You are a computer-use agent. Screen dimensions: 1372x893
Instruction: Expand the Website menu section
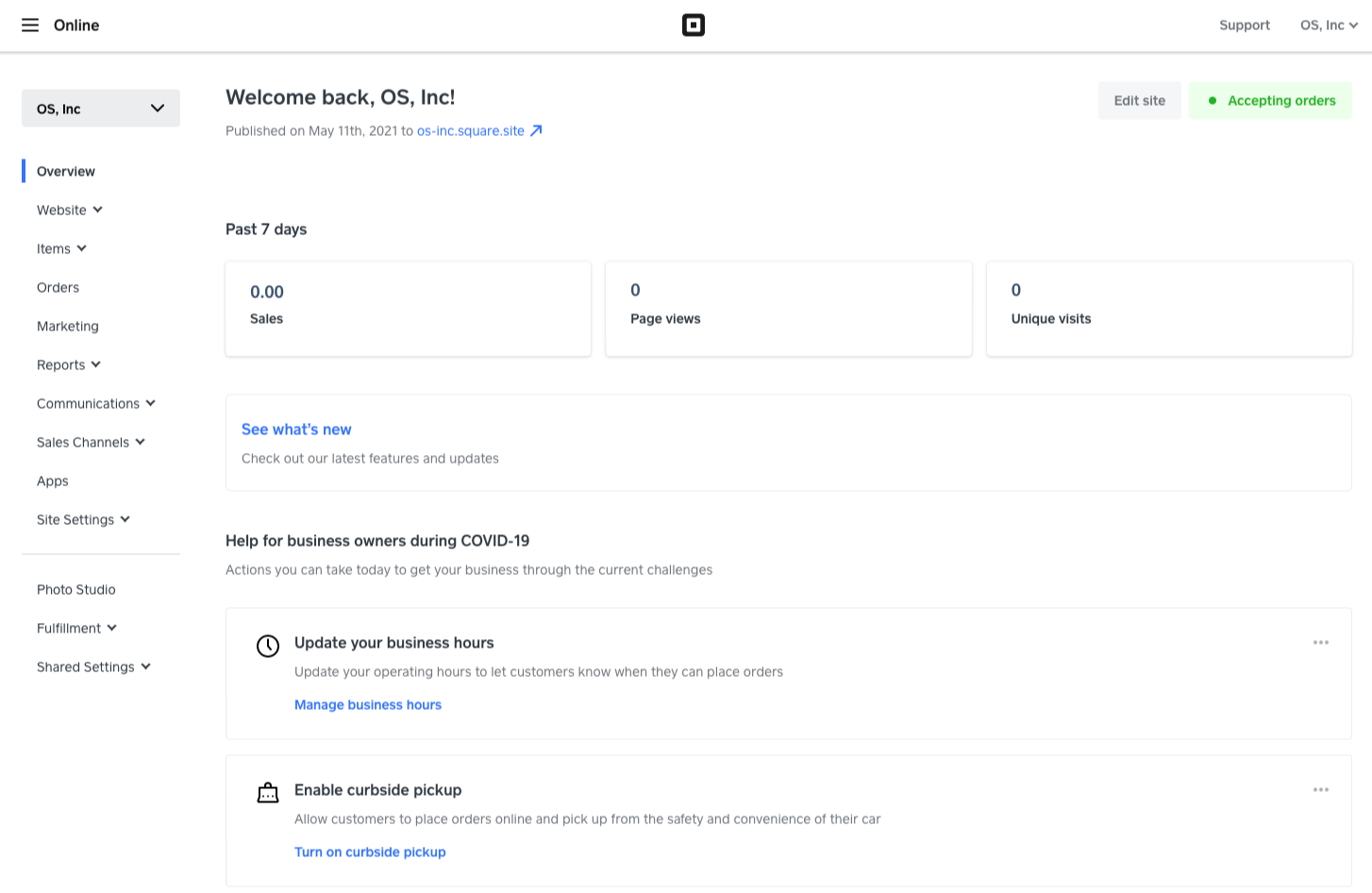tap(70, 211)
